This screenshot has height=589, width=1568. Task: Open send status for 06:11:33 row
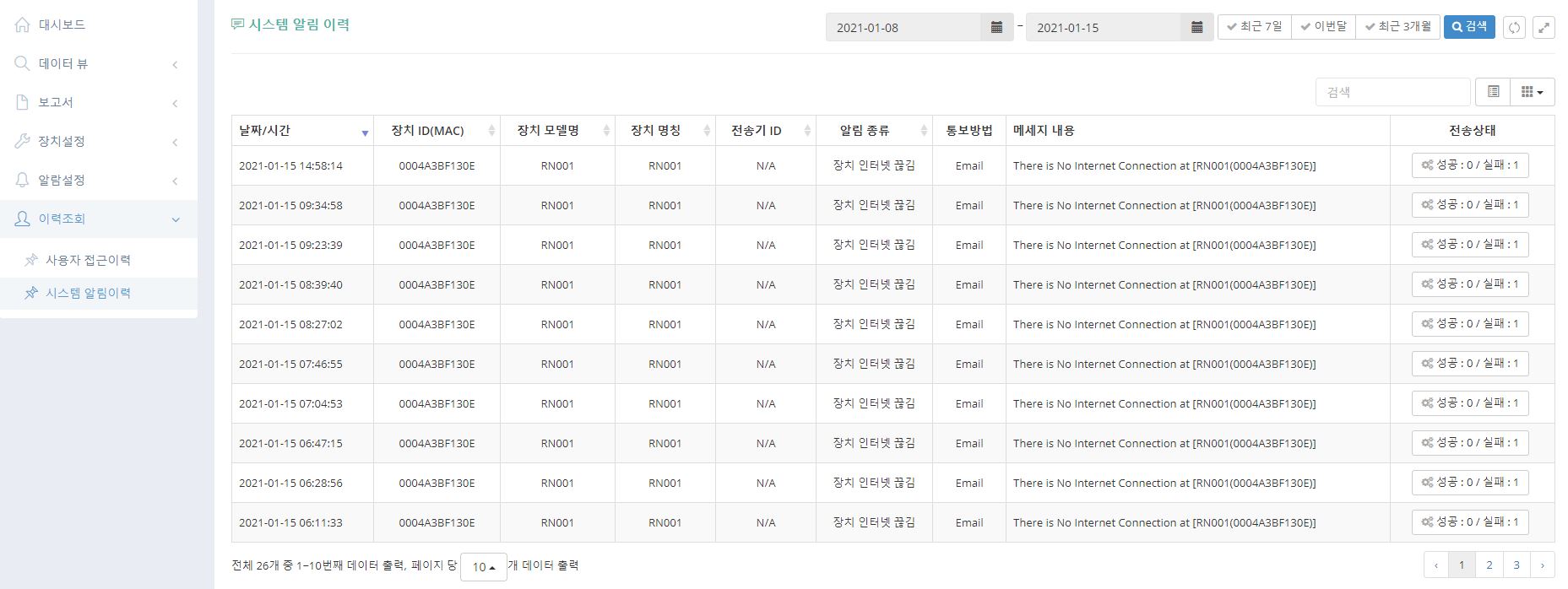tap(1470, 522)
